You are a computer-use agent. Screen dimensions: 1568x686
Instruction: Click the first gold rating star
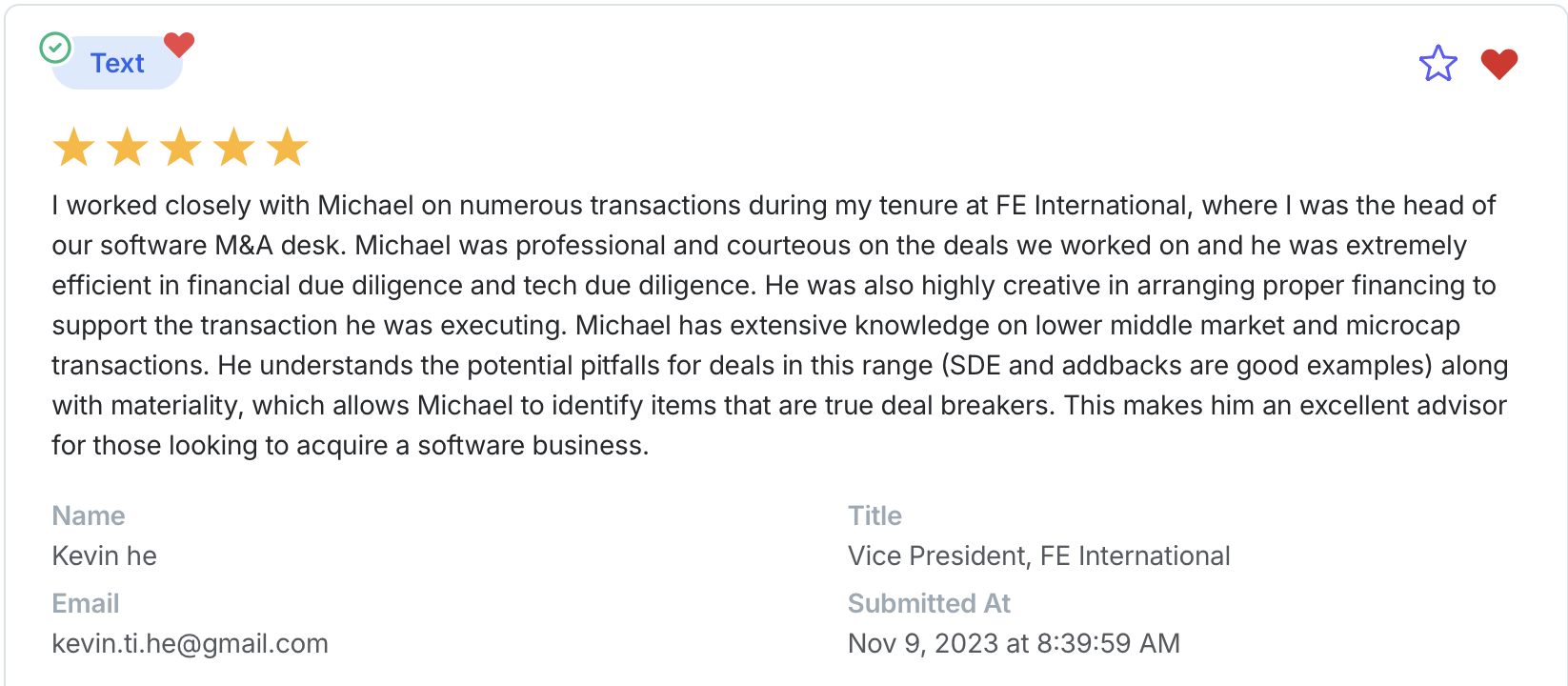pos(73,149)
